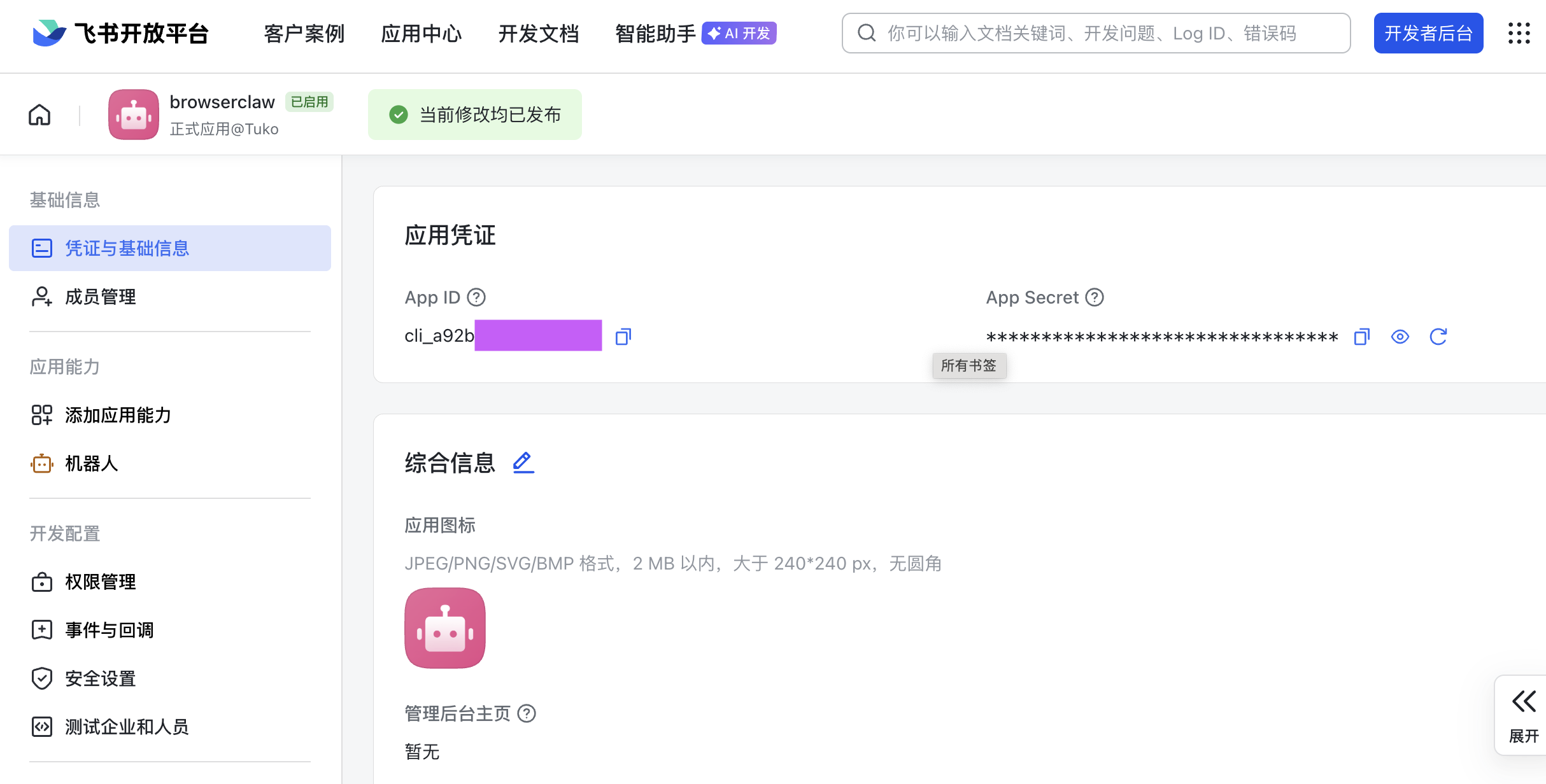This screenshot has width=1546, height=784.
Task: Open 事件与回调 in sidebar
Action: pos(170,630)
